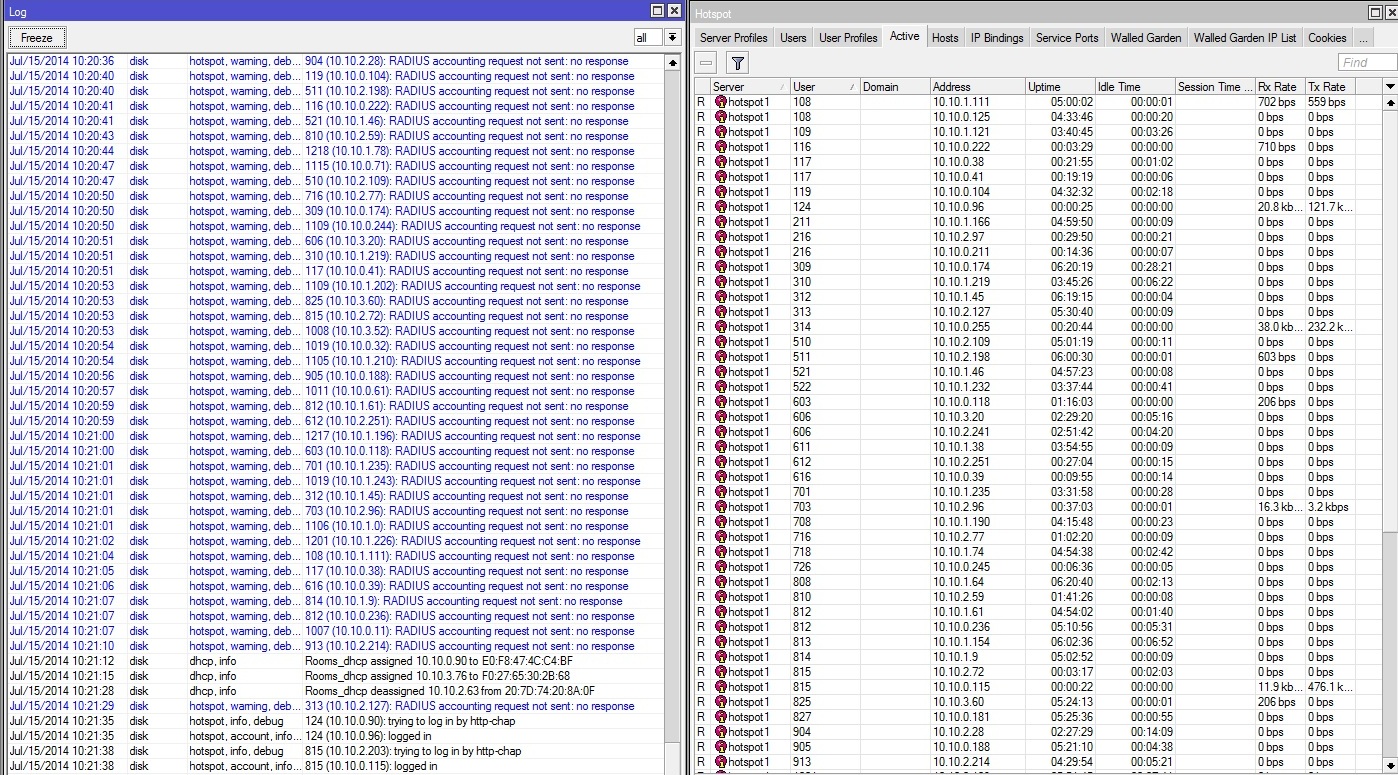
Task: Switch to the IP Bindings tab
Action: click(997, 38)
